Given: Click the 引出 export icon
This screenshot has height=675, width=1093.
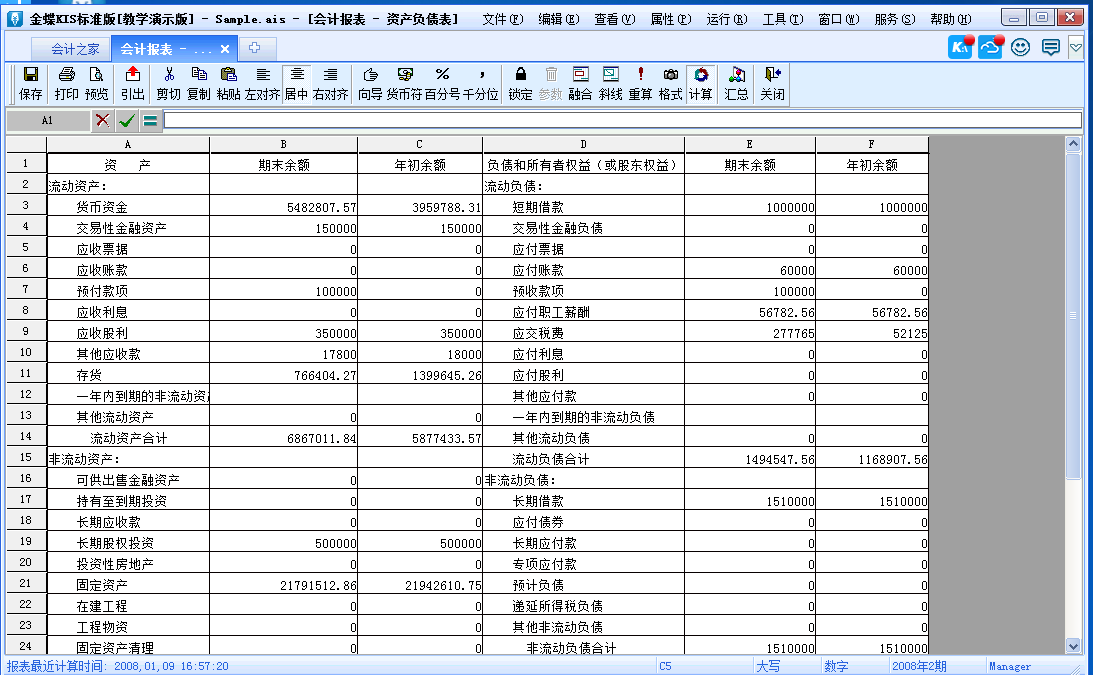Looking at the screenshot, I should [132, 83].
